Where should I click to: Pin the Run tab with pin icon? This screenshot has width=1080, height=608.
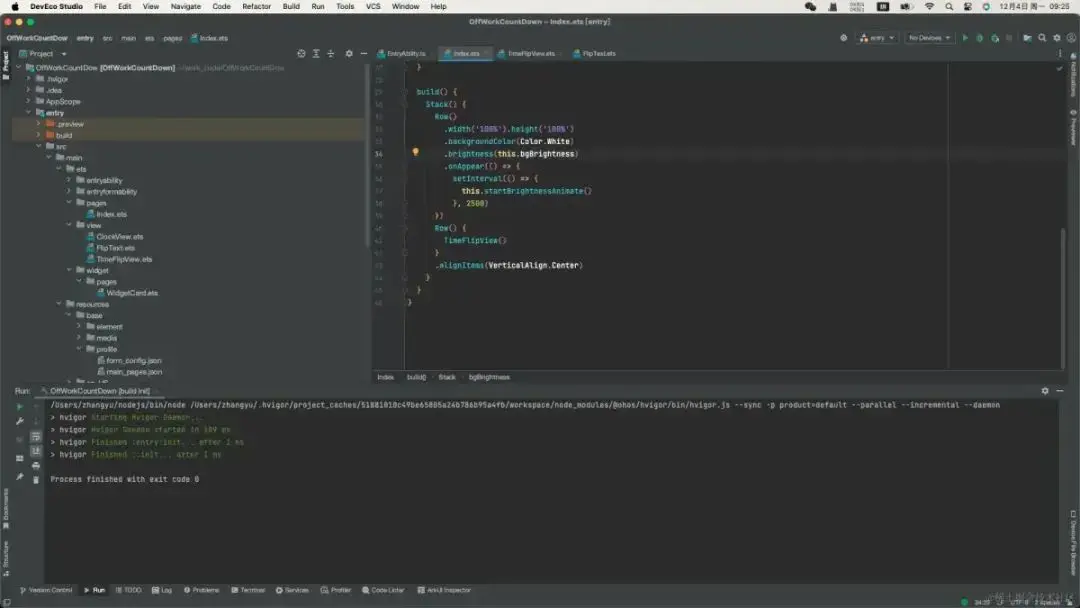[19, 476]
